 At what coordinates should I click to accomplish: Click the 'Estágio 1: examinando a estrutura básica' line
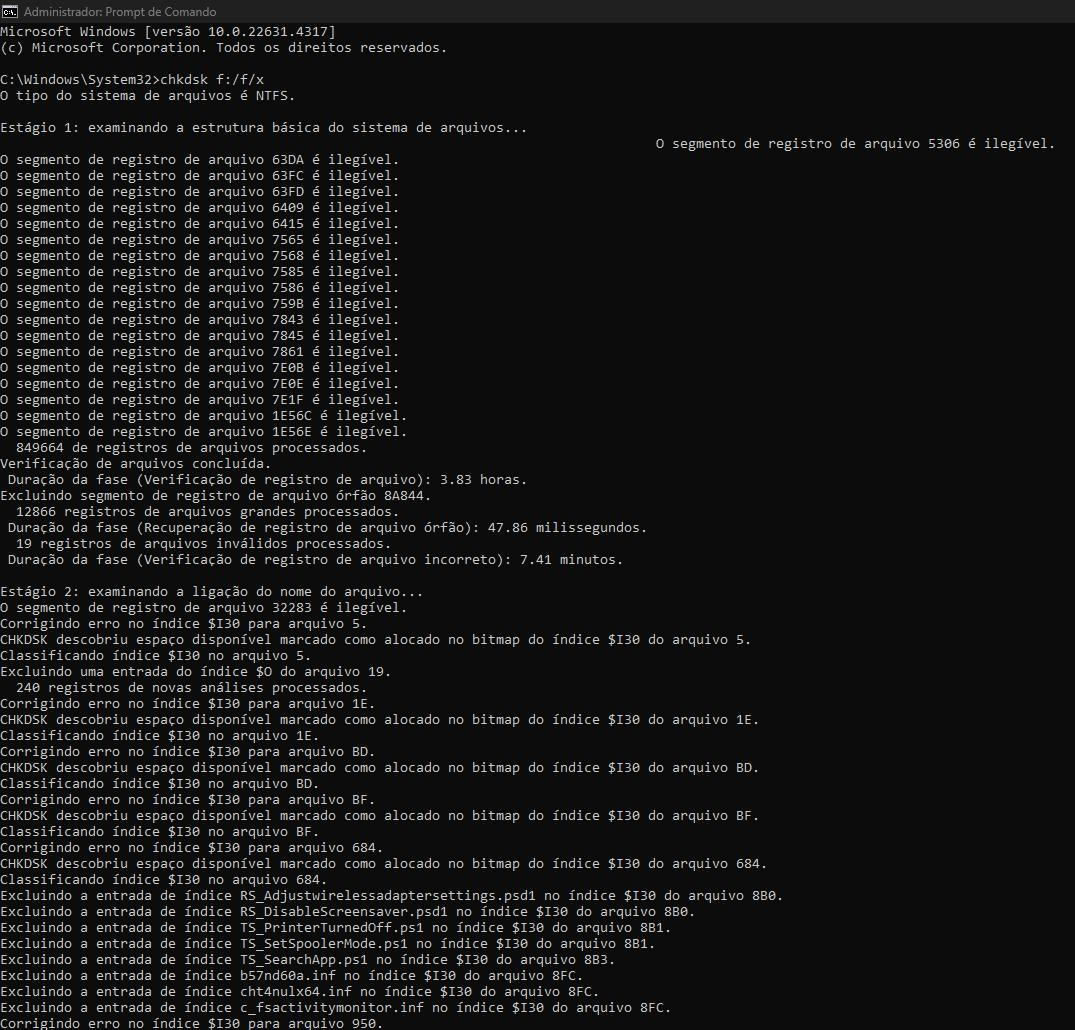263,128
